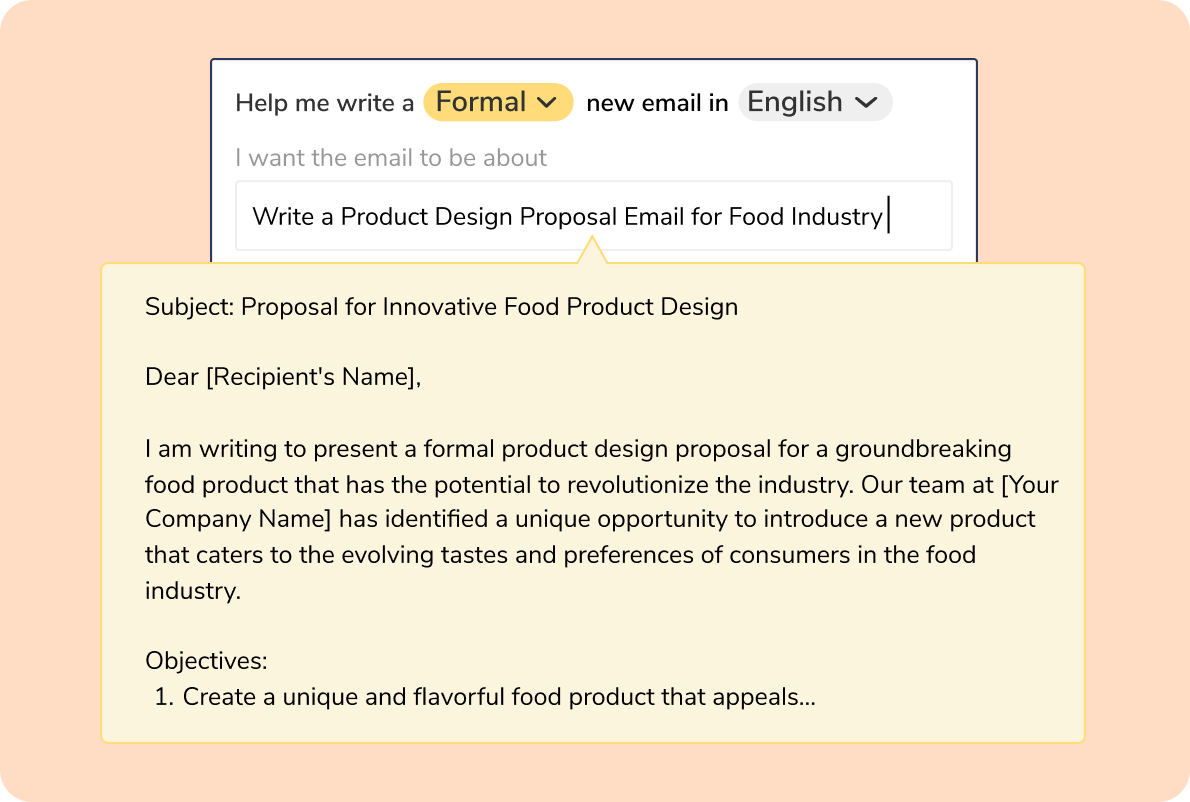Click the chevron arrow beside Formal
1190x802 pixels.
547,103
